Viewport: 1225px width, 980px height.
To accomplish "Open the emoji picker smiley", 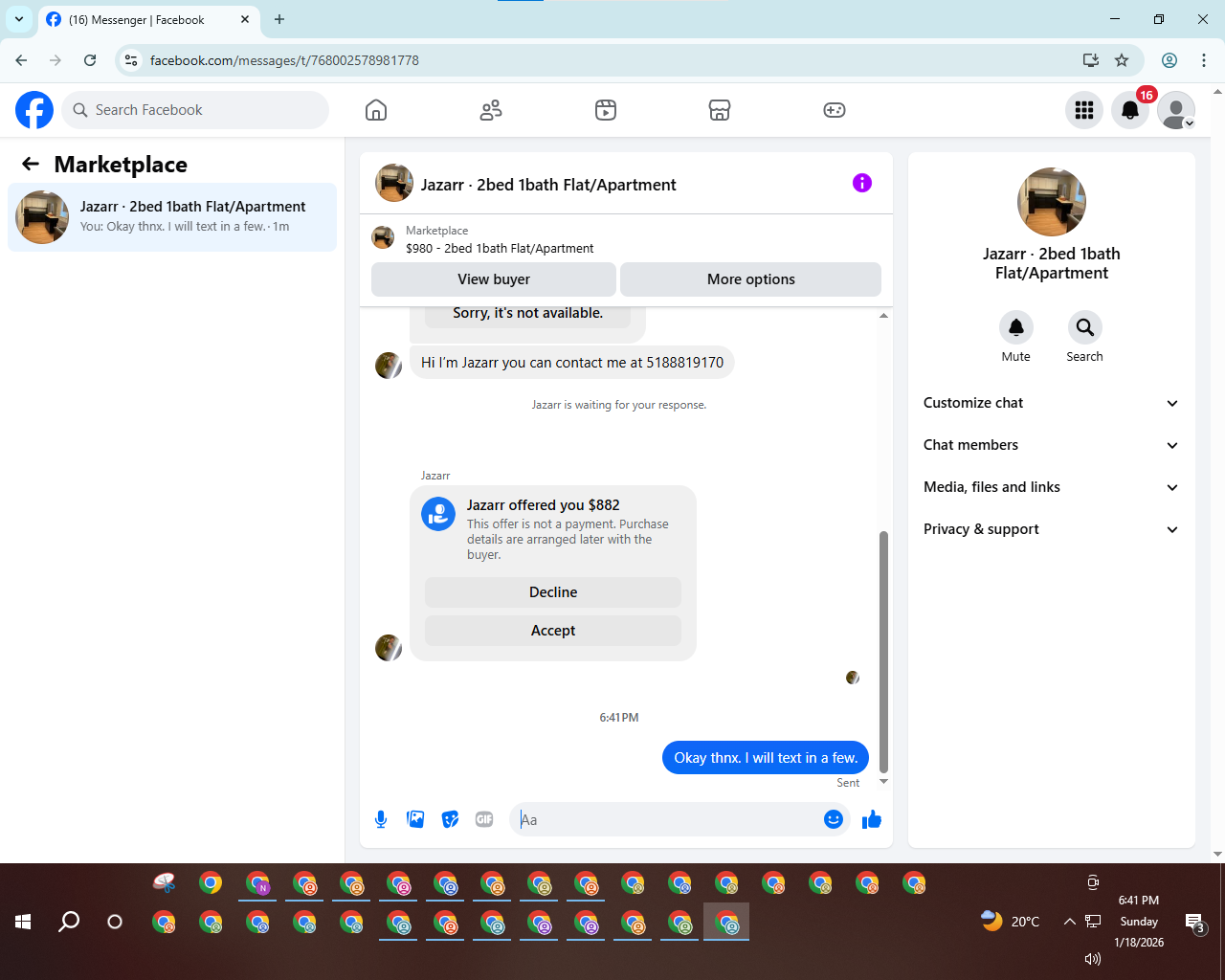I will tap(834, 819).
